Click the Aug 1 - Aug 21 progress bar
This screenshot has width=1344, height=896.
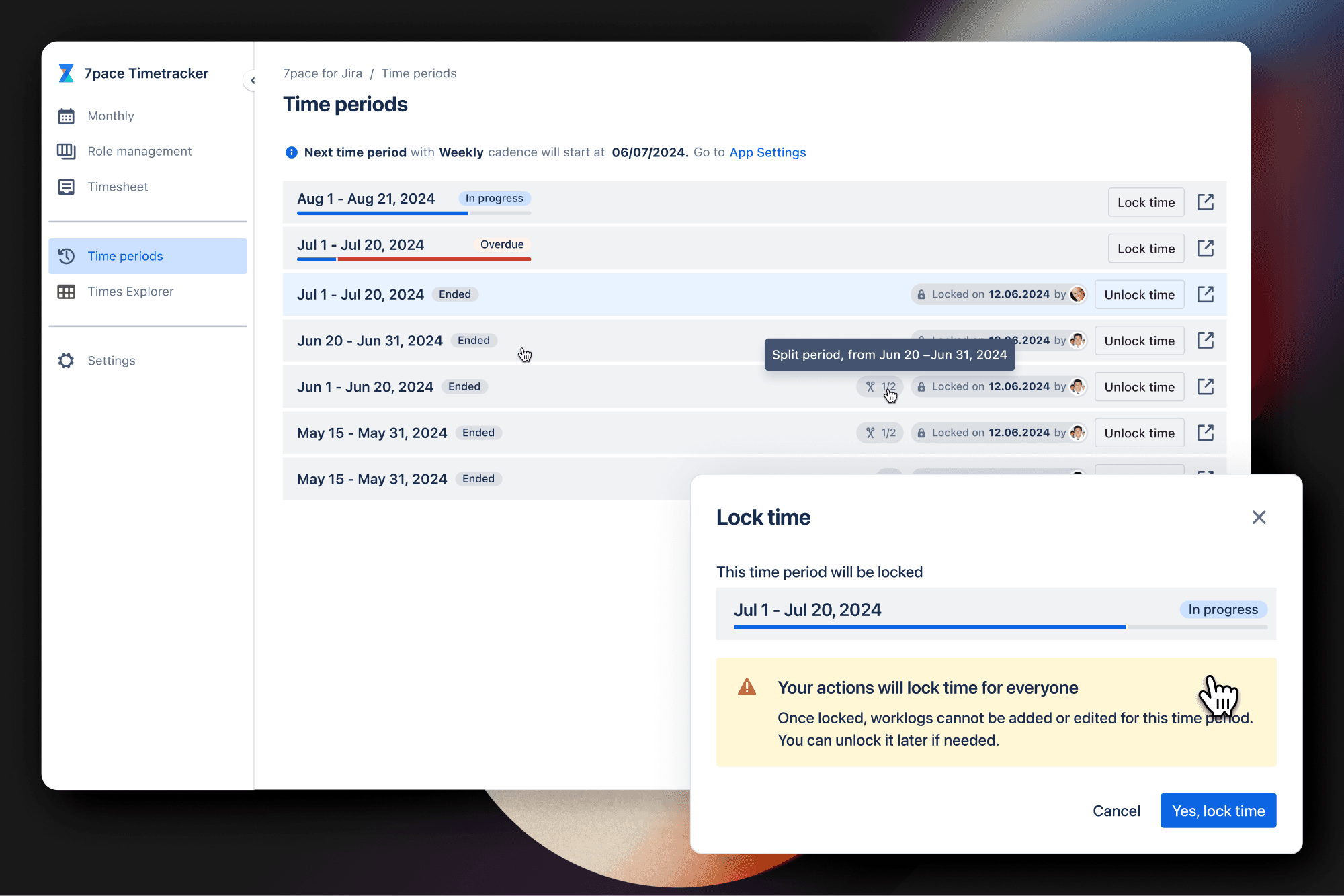click(x=413, y=213)
